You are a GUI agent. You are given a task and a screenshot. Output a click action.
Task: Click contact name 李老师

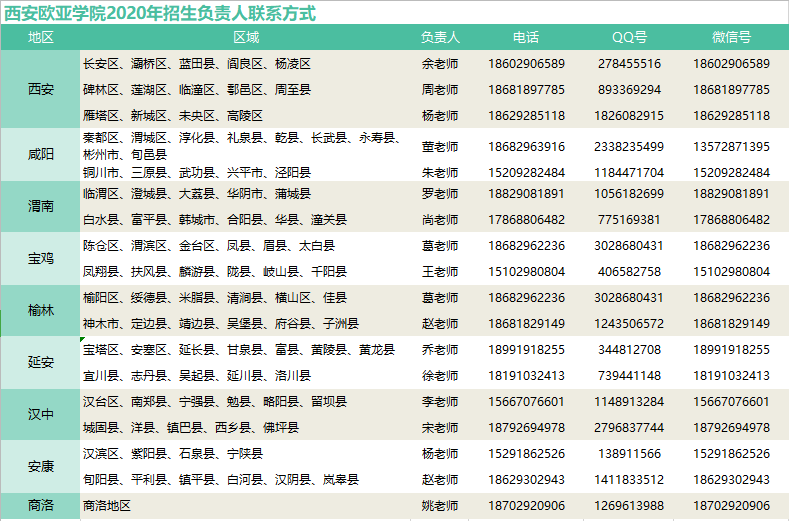pos(440,402)
